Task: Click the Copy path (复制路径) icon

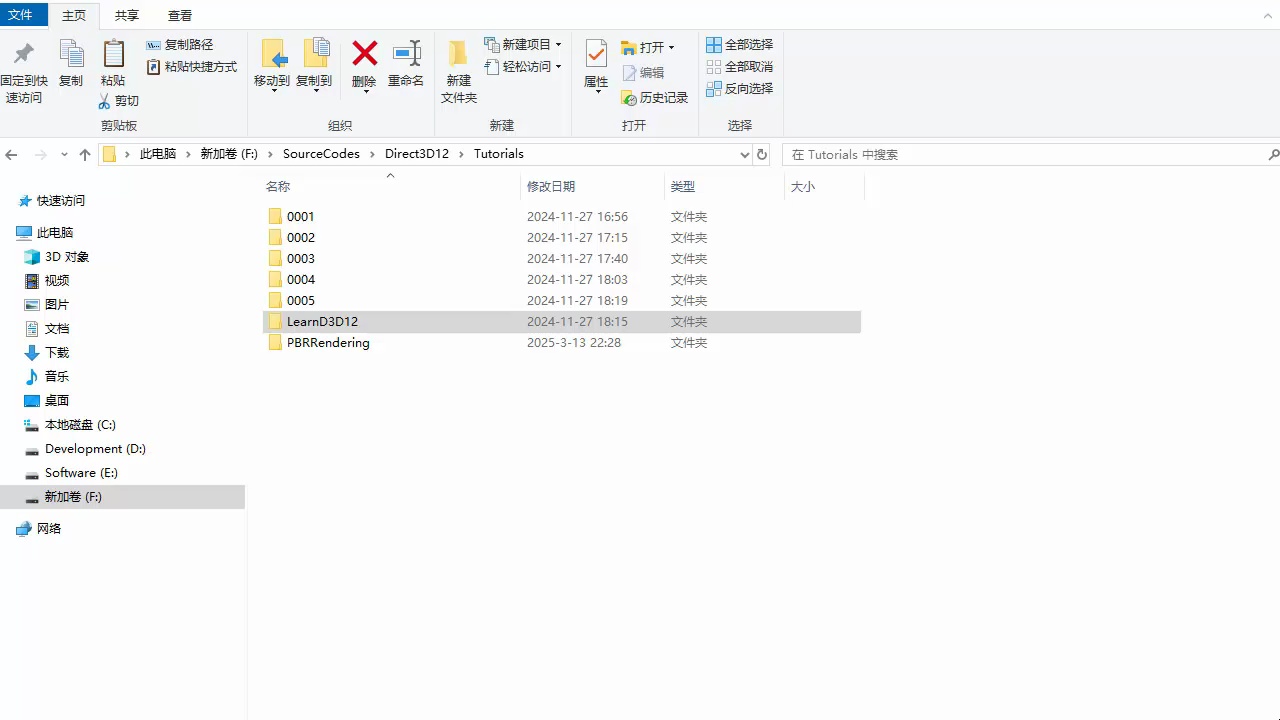Action: pos(181,44)
